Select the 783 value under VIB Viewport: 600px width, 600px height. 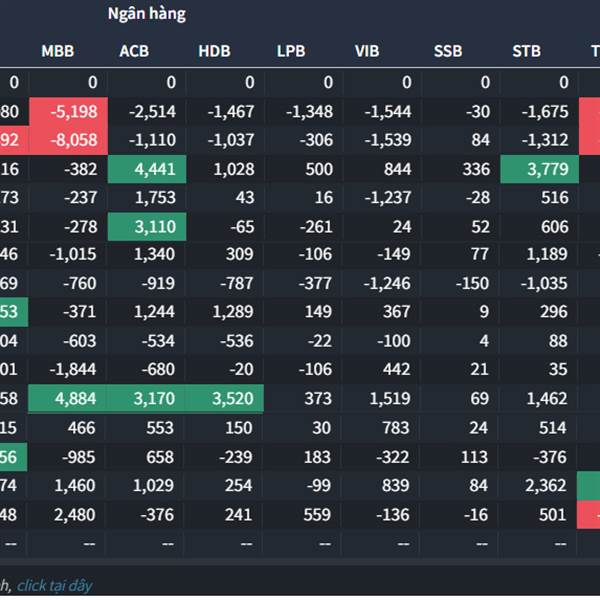tap(396, 428)
